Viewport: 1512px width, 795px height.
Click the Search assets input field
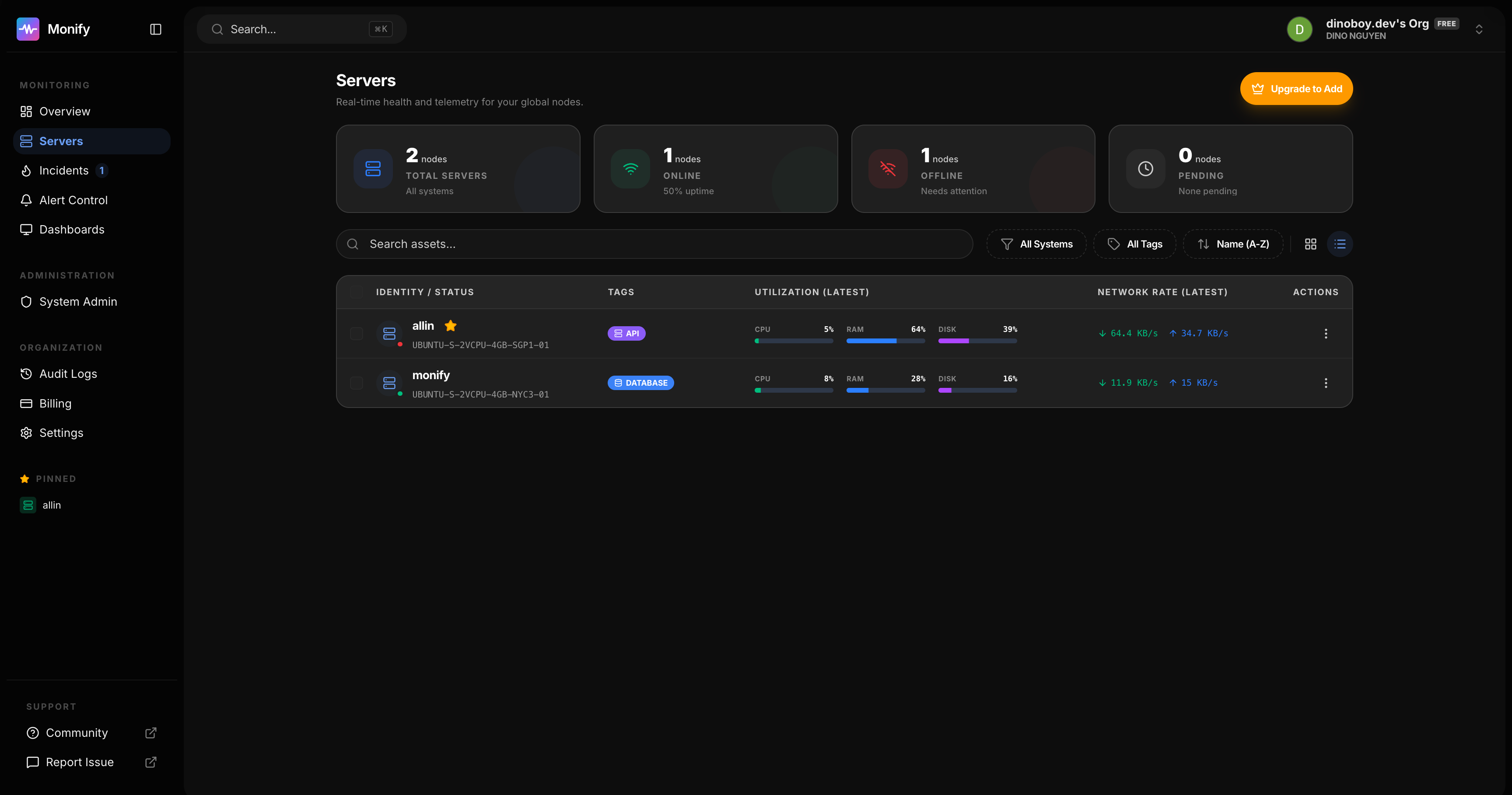pos(654,244)
